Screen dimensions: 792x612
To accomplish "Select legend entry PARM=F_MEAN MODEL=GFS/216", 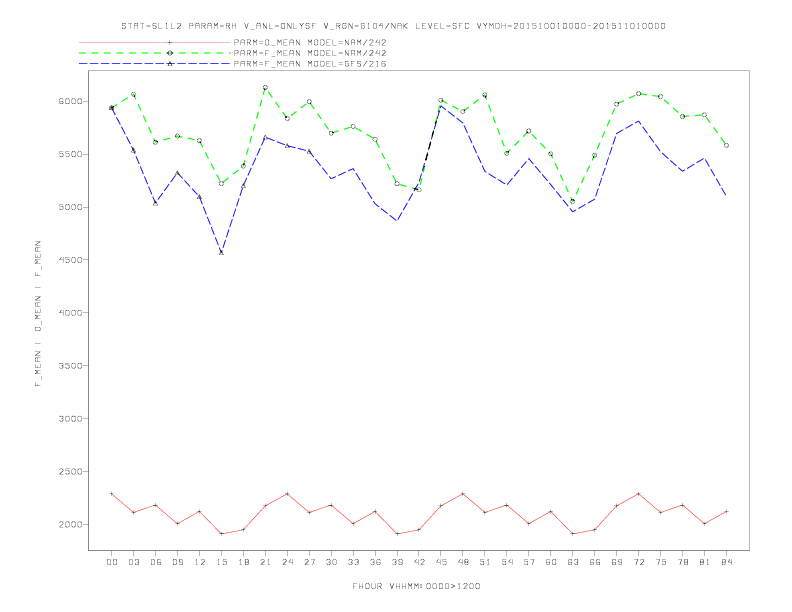I will [310, 64].
